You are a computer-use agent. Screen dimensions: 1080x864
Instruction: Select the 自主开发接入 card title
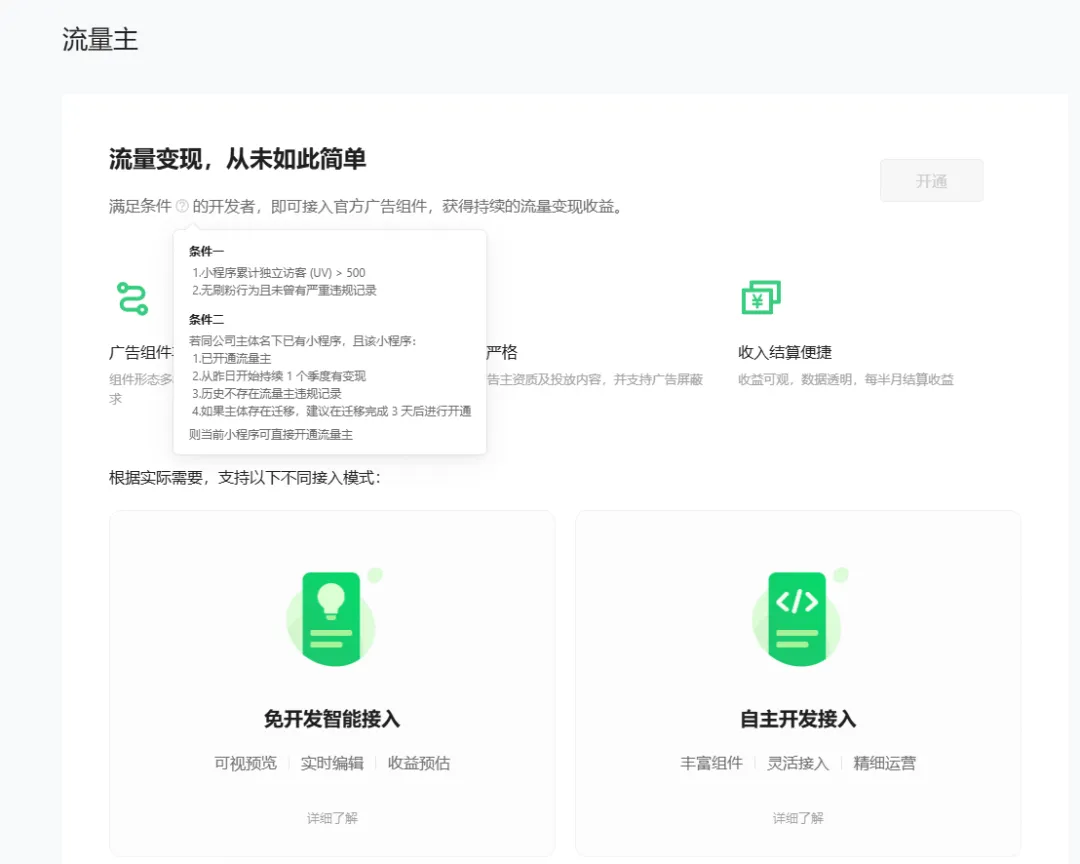(798, 719)
